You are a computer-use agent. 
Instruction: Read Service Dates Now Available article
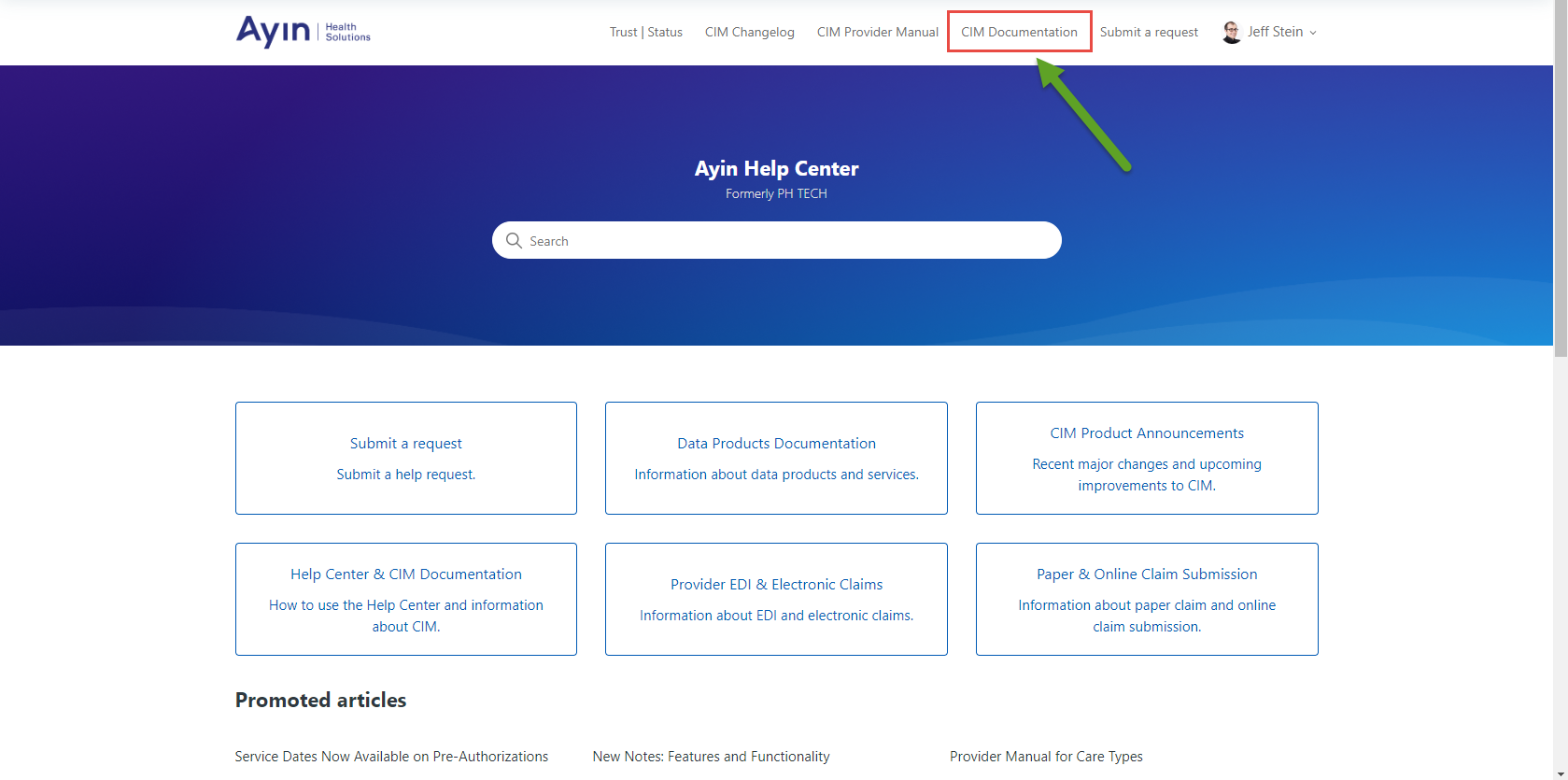click(391, 757)
